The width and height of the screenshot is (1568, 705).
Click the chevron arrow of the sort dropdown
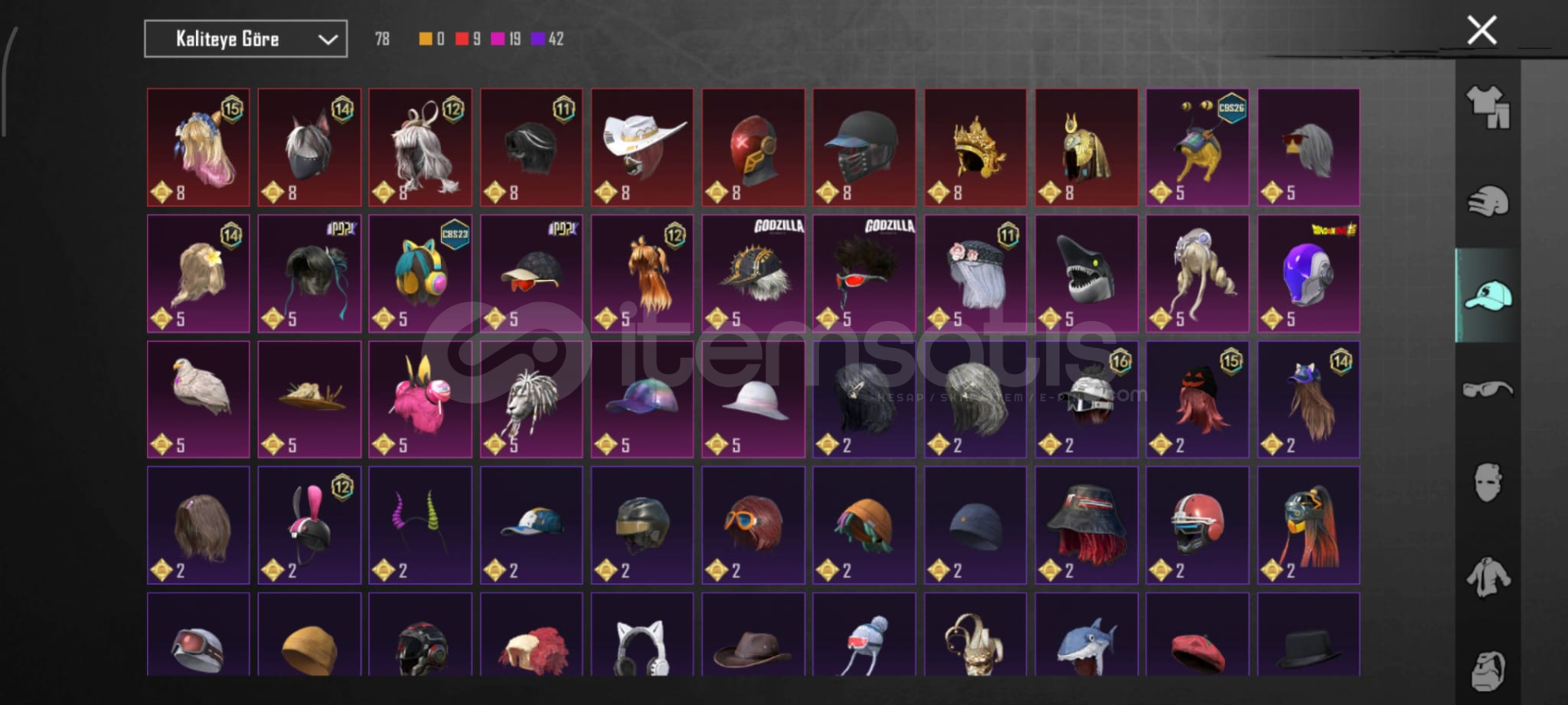point(327,39)
